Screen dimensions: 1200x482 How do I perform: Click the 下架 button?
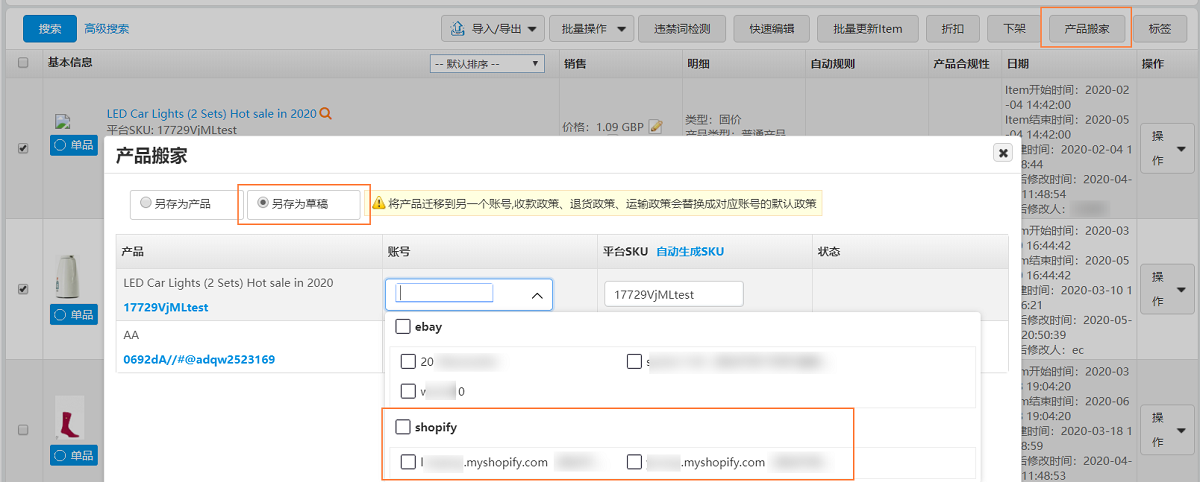pyautogui.click(x=1013, y=29)
